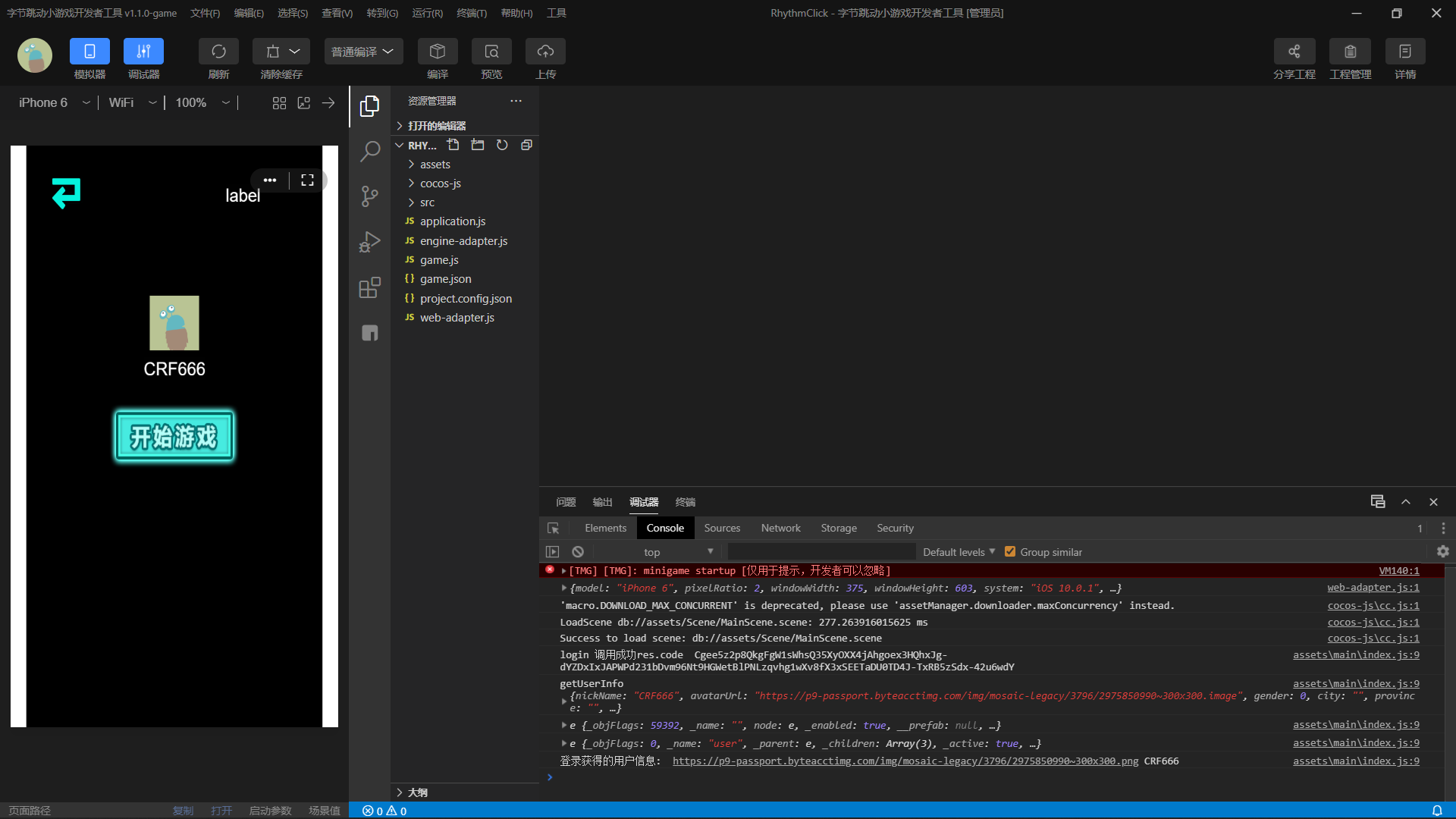Expand the assets folder
Screen dimensions: 1456x819
pyautogui.click(x=435, y=165)
